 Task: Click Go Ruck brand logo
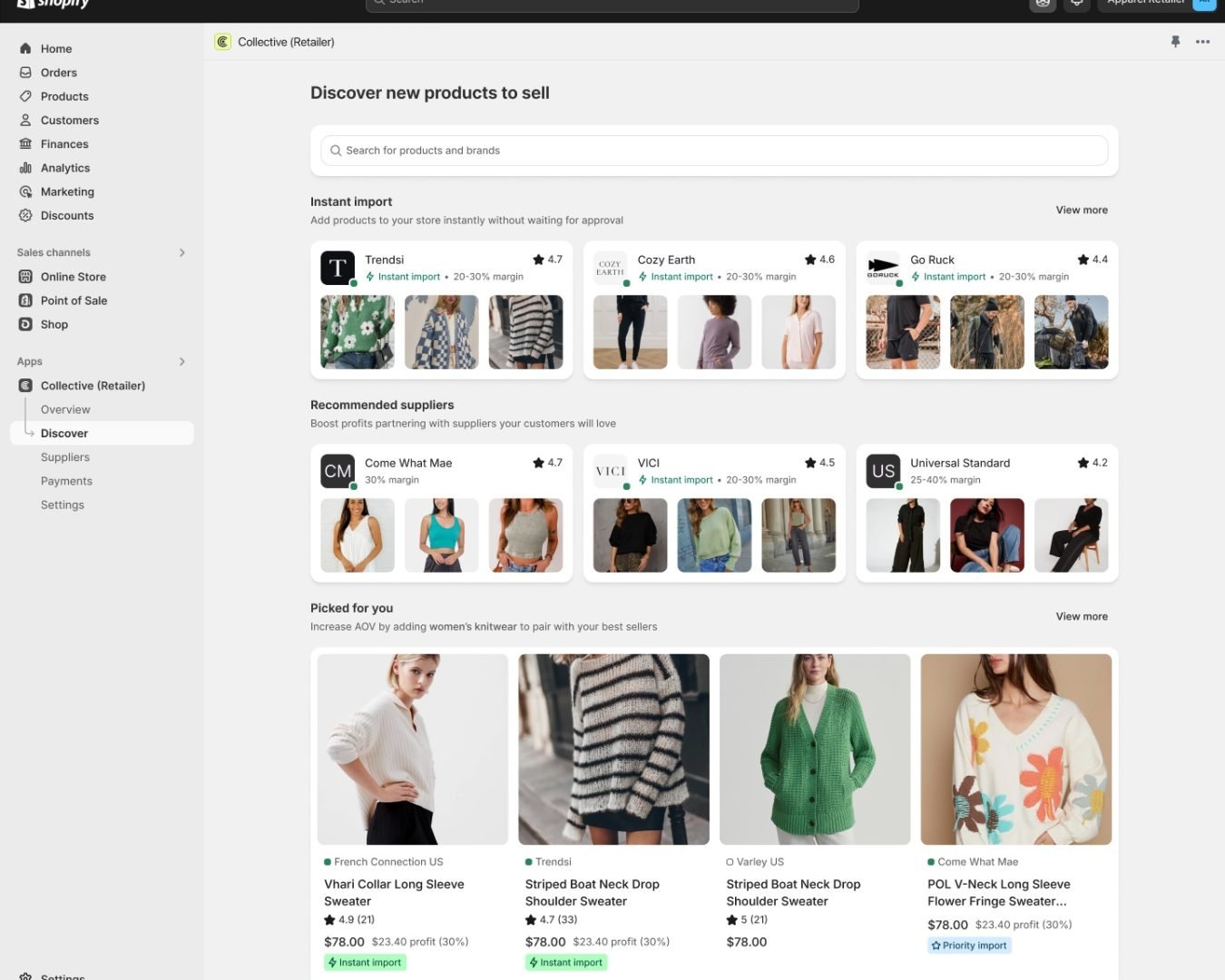pyautogui.click(x=883, y=268)
